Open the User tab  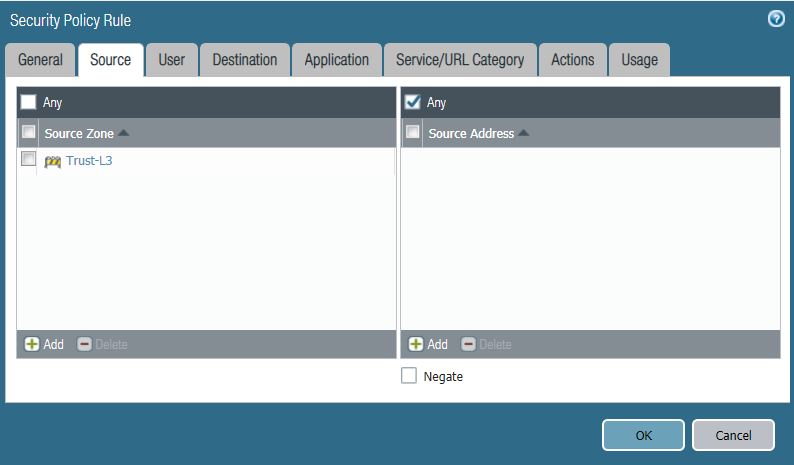[x=172, y=60]
